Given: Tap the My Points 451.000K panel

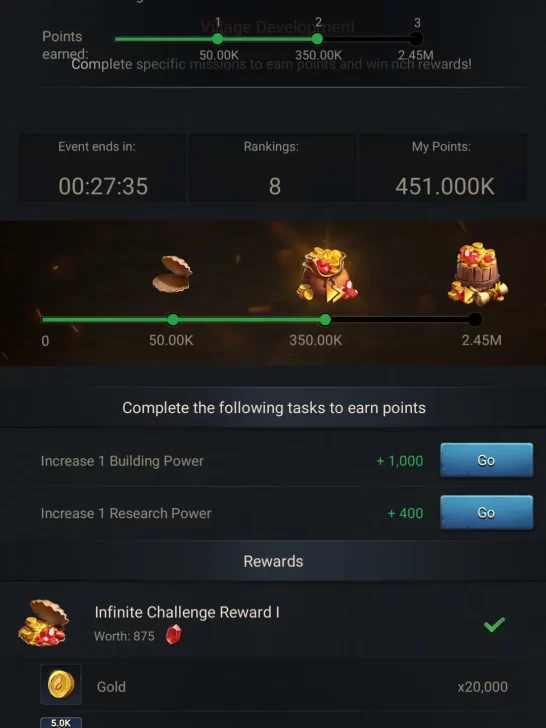Looking at the screenshot, I should (443, 168).
